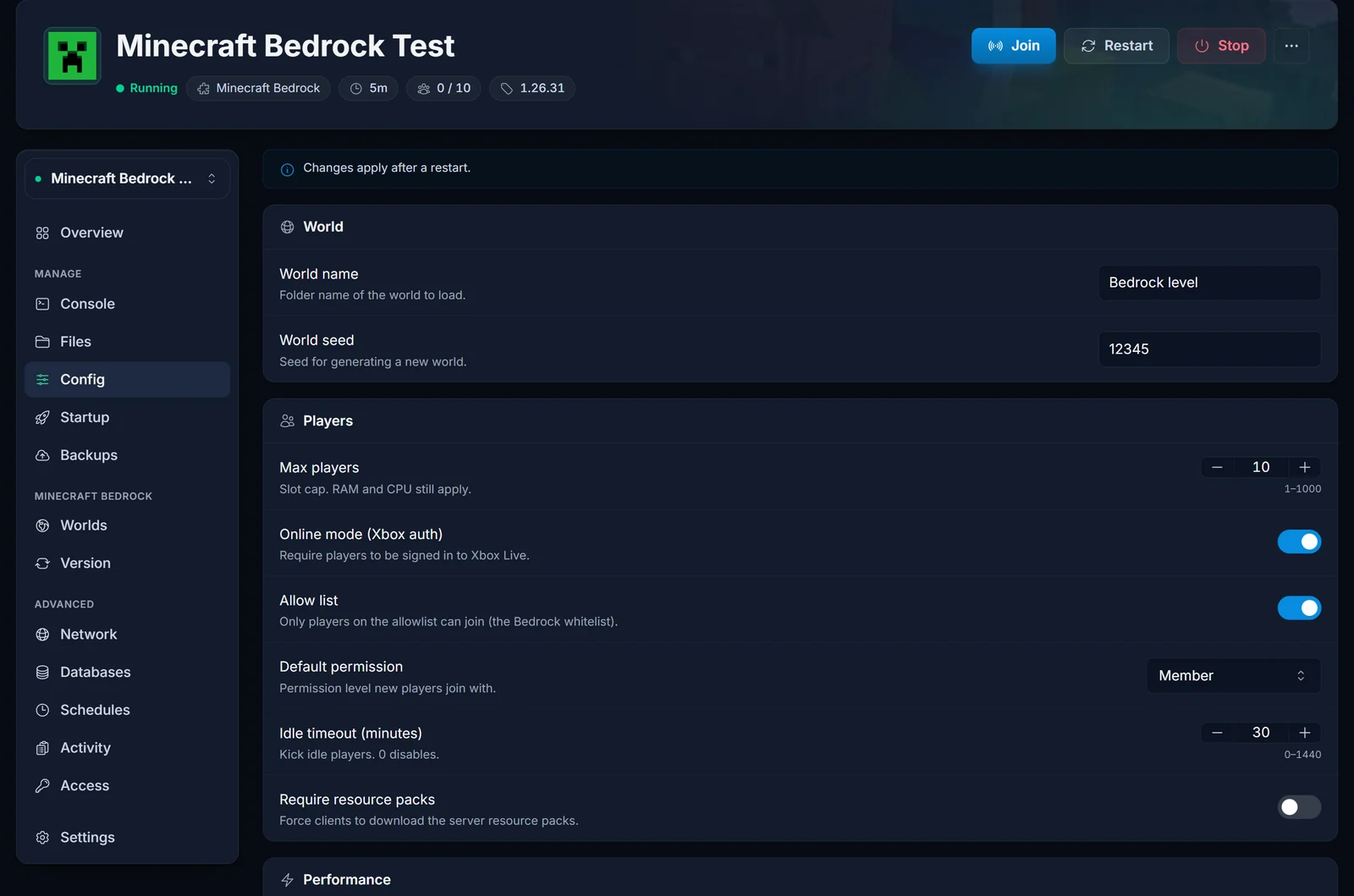Click the people icon in Players header

pos(287,421)
